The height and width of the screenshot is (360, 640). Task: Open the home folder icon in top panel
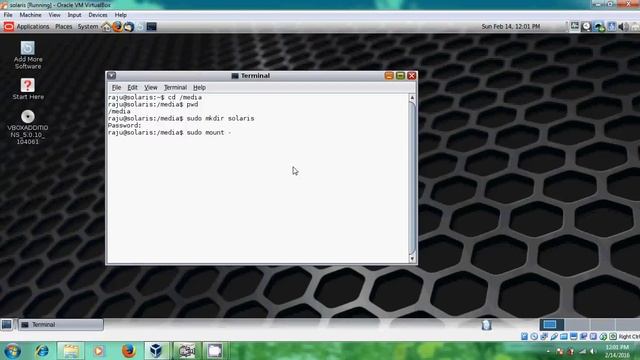[x=107, y=27]
